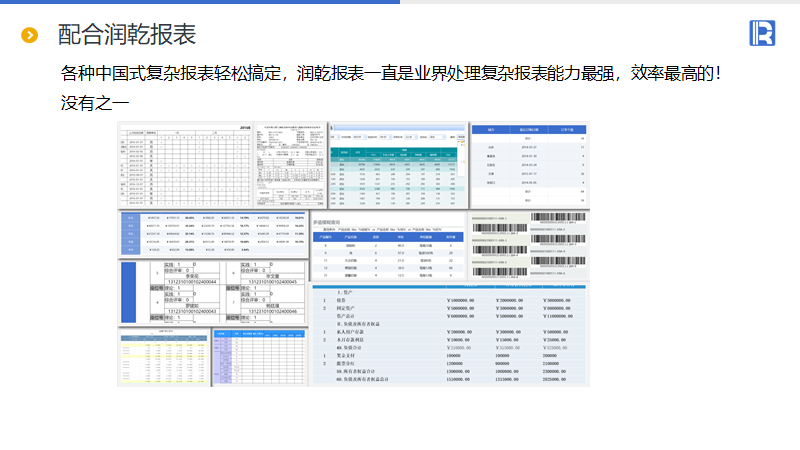Click the blue R logo icon

pos(762,33)
